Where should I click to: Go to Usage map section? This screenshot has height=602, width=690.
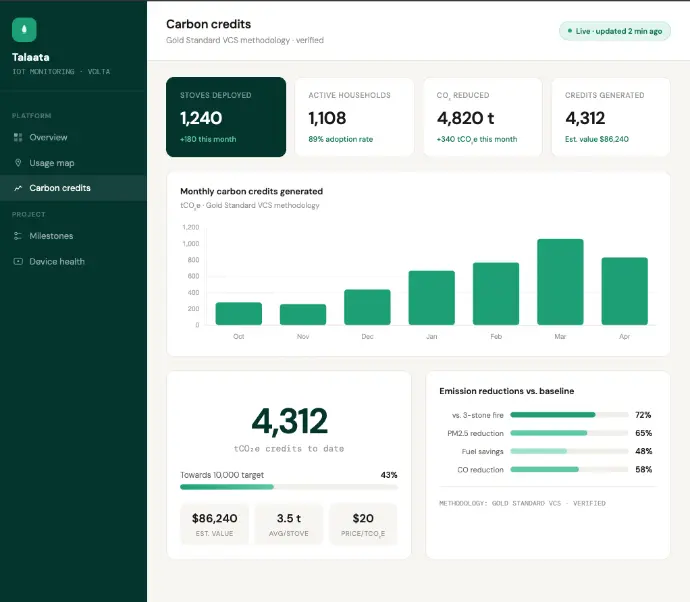(x=52, y=163)
